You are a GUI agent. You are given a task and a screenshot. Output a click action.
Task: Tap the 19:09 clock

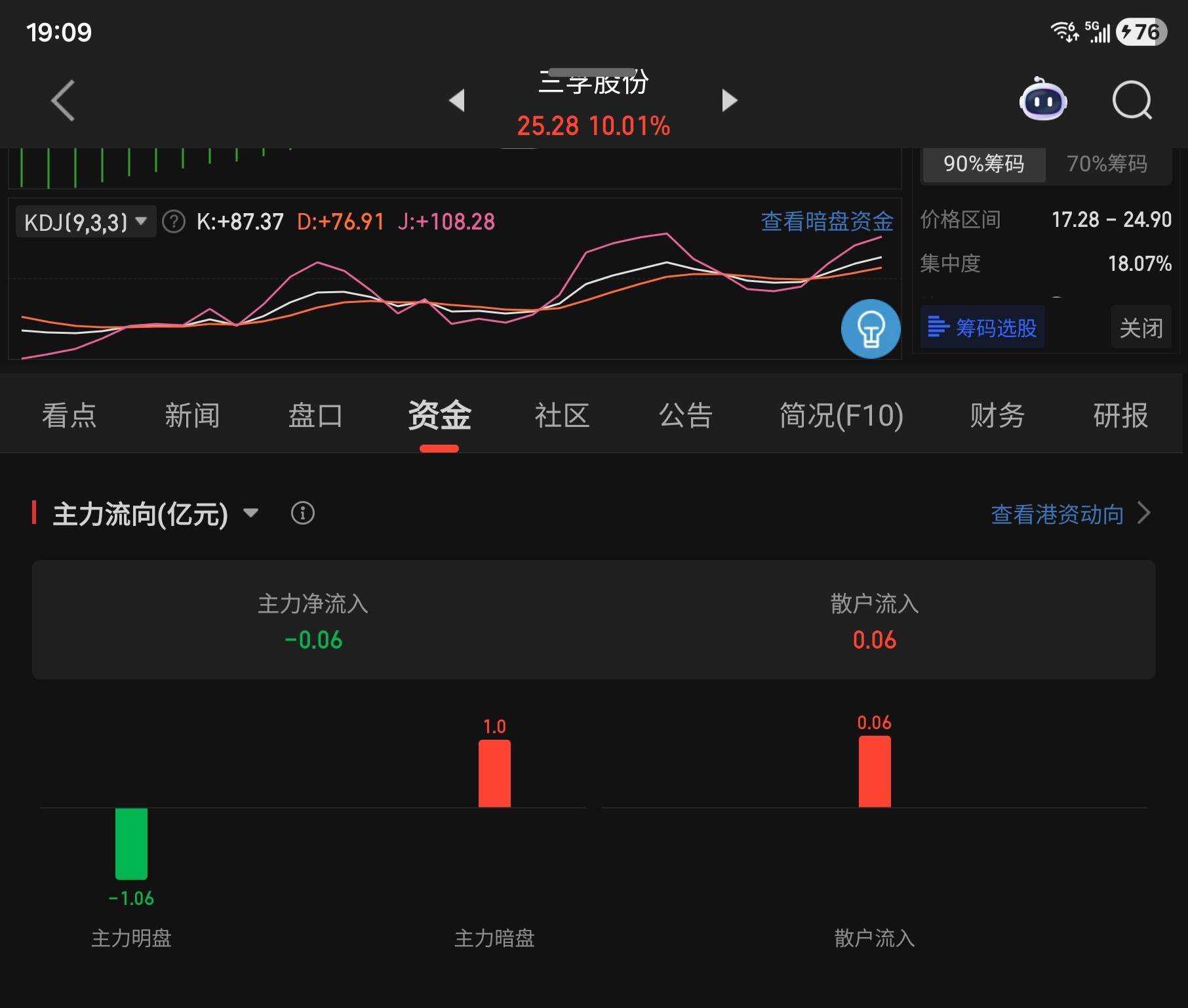(59, 32)
